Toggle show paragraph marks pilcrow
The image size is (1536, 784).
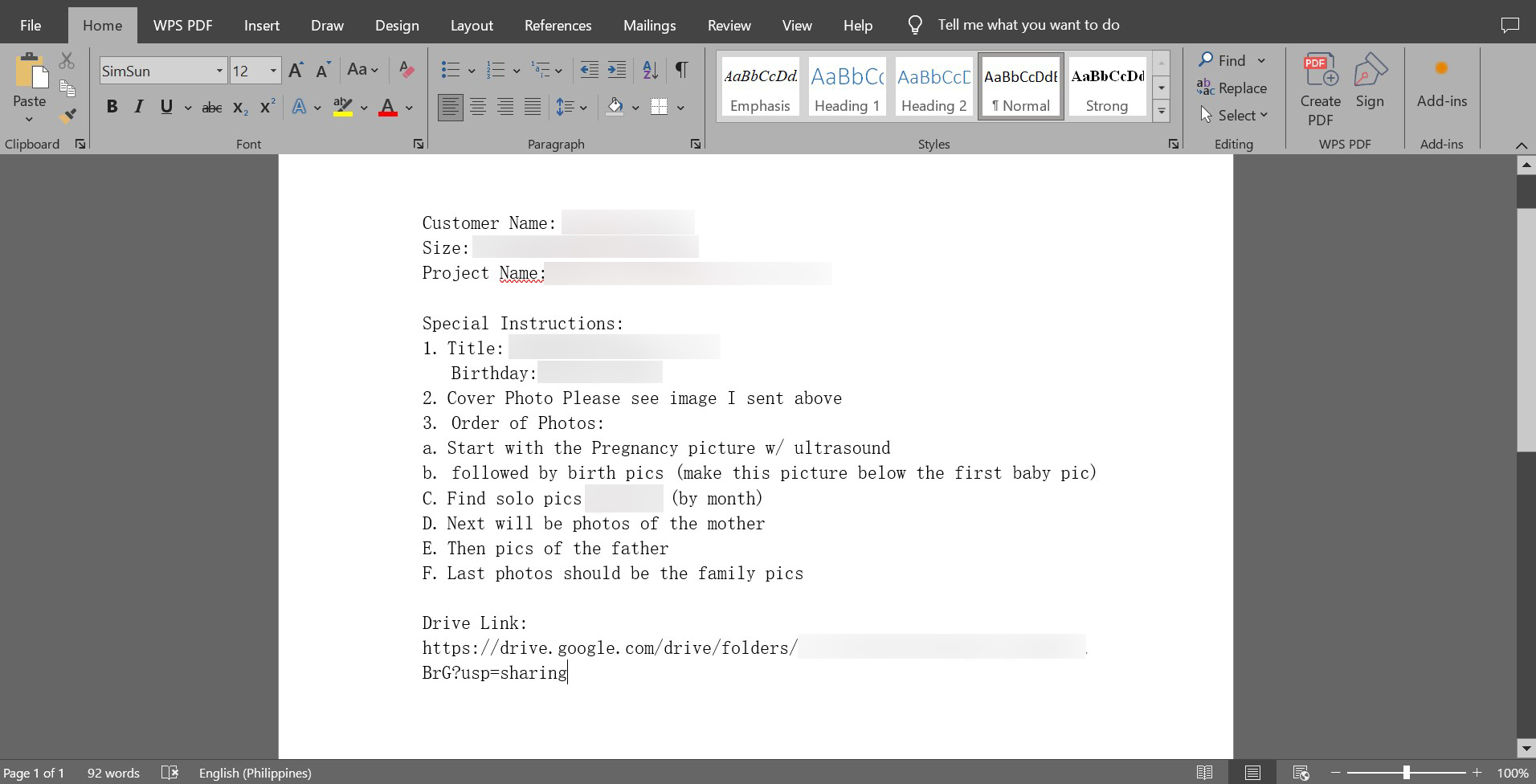(681, 71)
